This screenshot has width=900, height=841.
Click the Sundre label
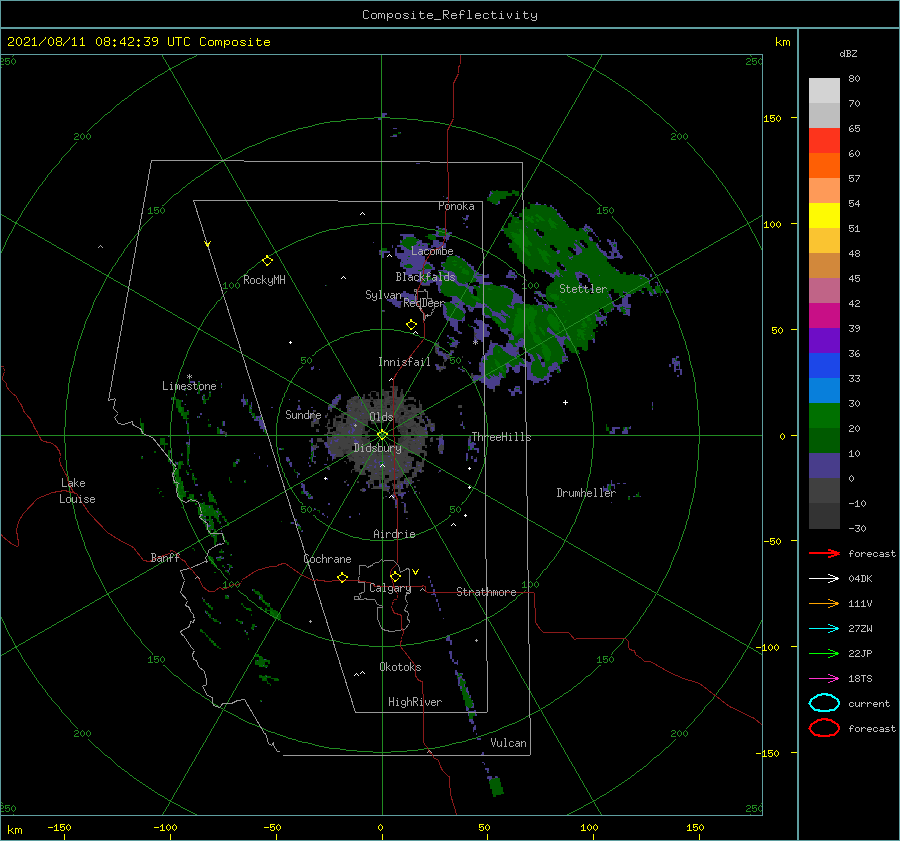pos(303,415)
